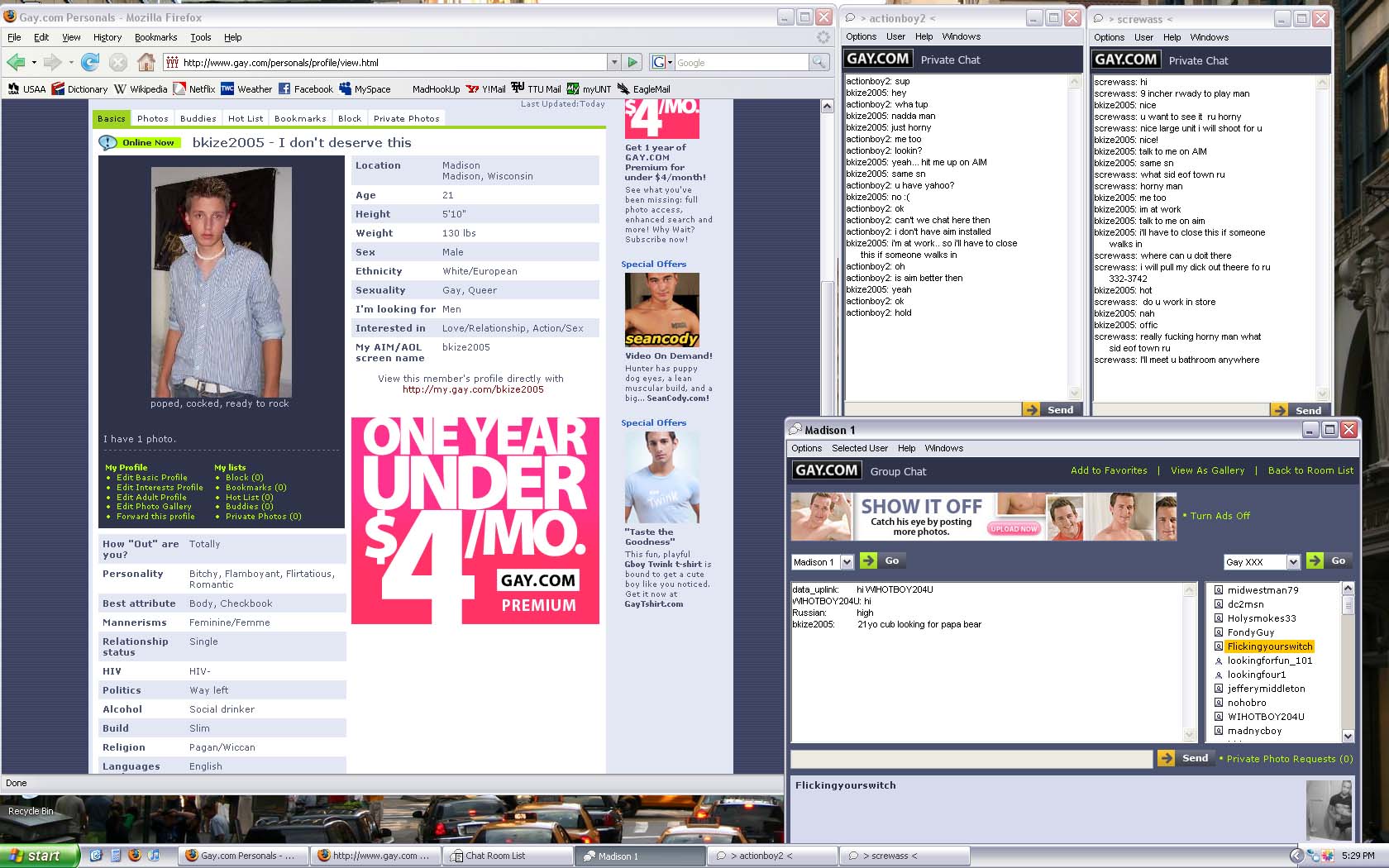Click the seancody special offer image

(662, 310)
